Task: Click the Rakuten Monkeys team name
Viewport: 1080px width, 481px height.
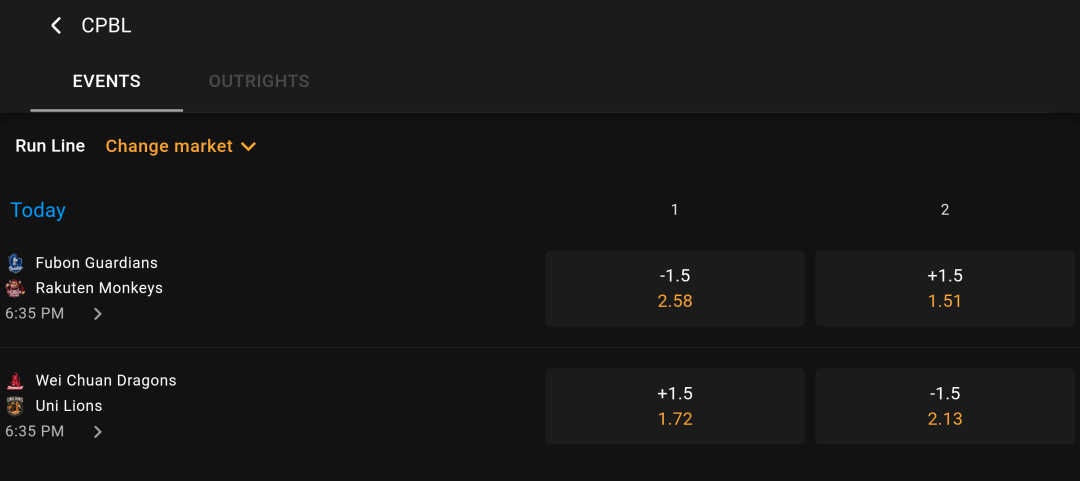Action: pos(99,288)
